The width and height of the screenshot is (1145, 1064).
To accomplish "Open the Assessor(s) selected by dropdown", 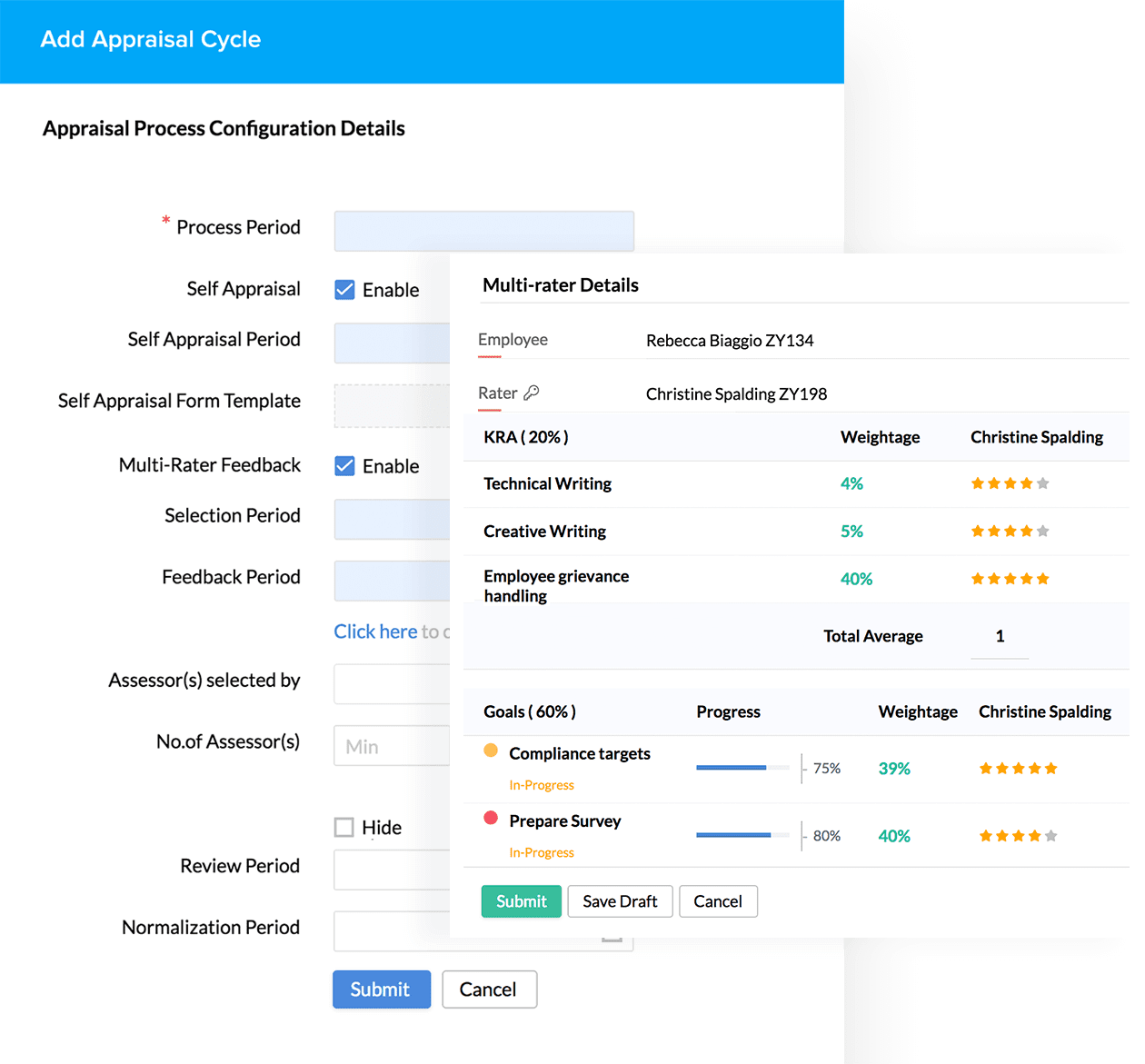I will click(x=393, y=684).
